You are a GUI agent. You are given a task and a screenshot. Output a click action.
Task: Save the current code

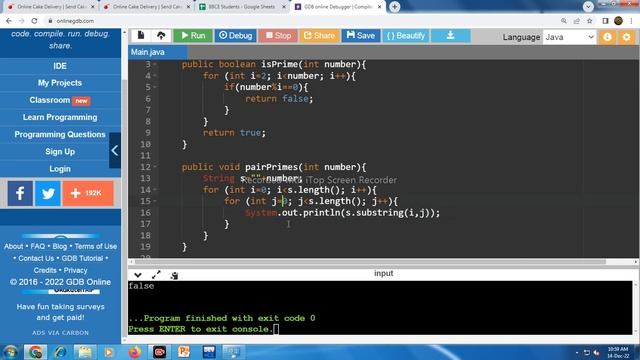point(360,36)
